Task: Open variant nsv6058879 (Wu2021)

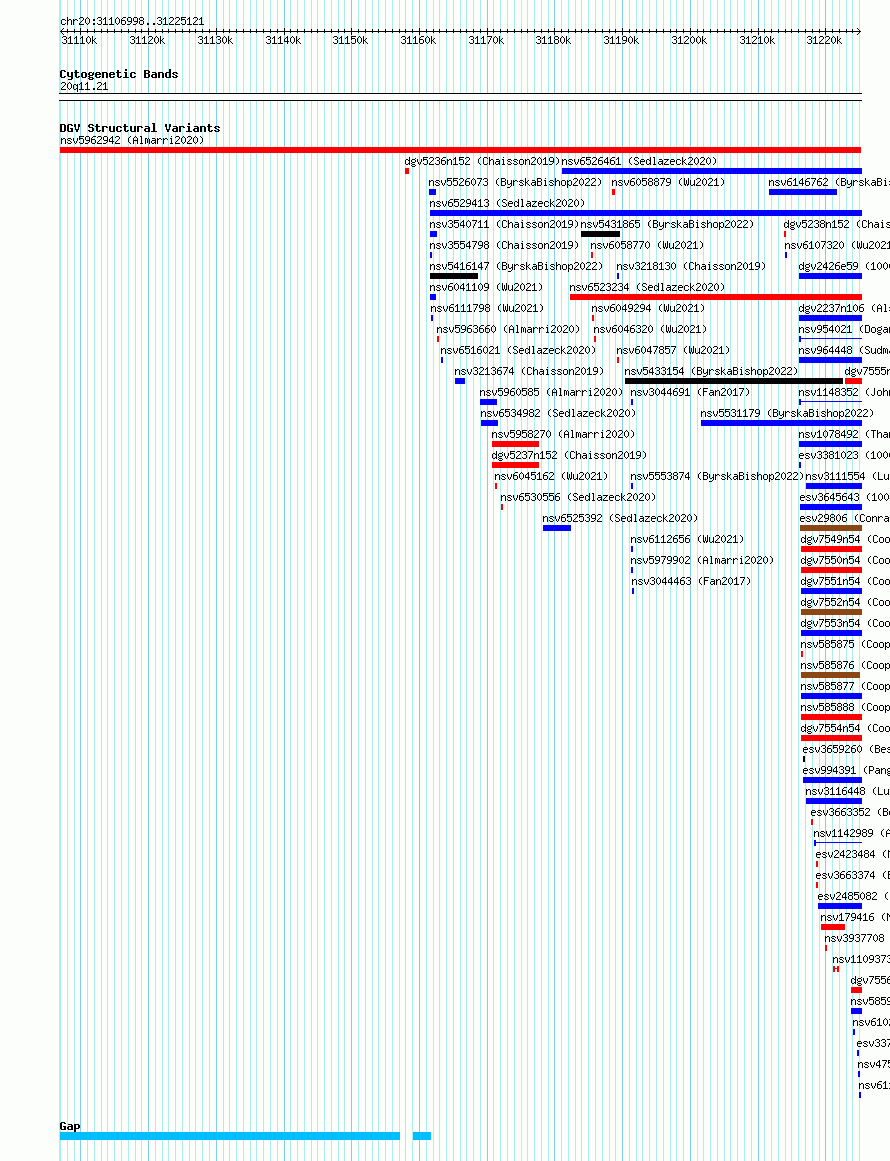Action: 668,182
